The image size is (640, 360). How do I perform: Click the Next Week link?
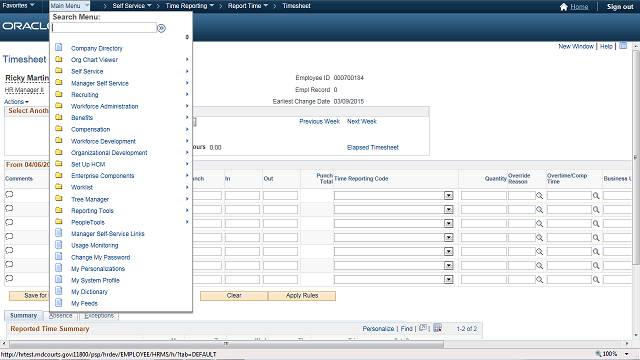tap(362, 121)
